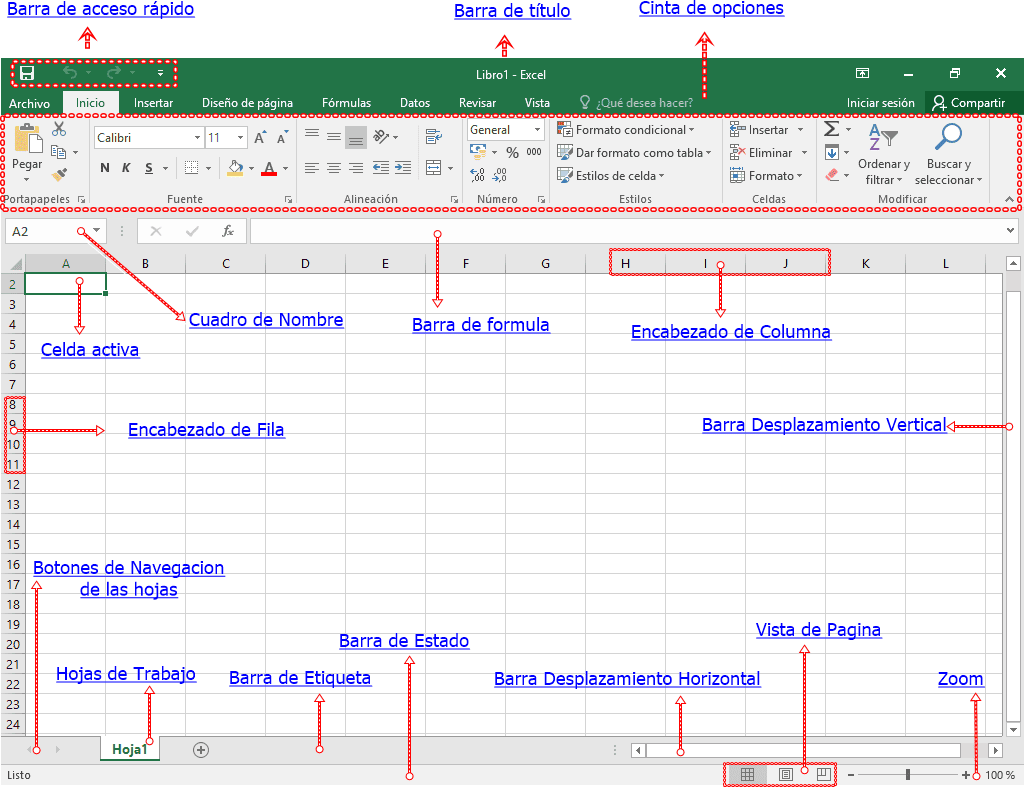Open Buscar y seleccionar magnifier tool
Screen dimensions: 1026x788
946,138
